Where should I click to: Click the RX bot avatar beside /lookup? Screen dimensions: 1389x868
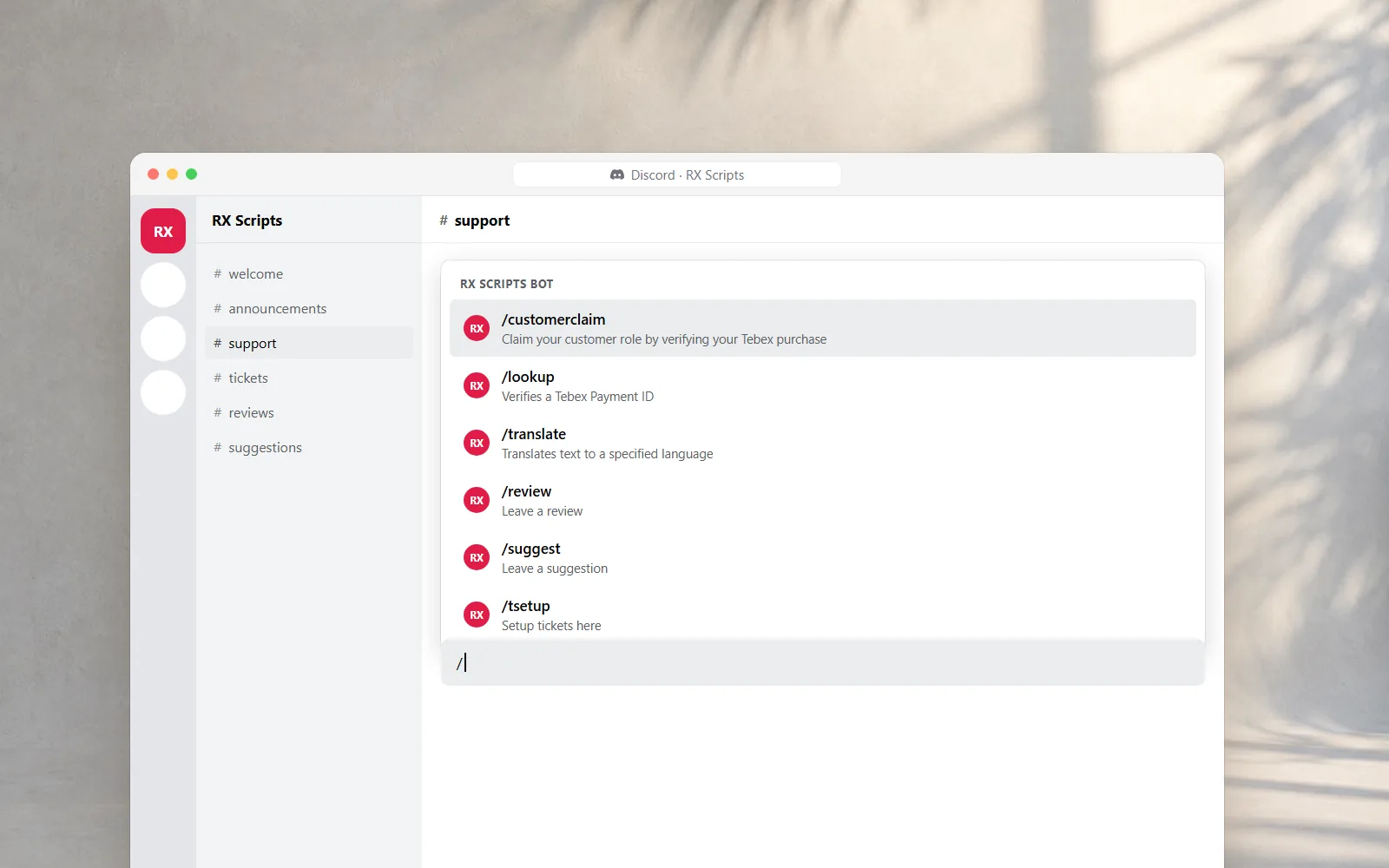point(477,385)
